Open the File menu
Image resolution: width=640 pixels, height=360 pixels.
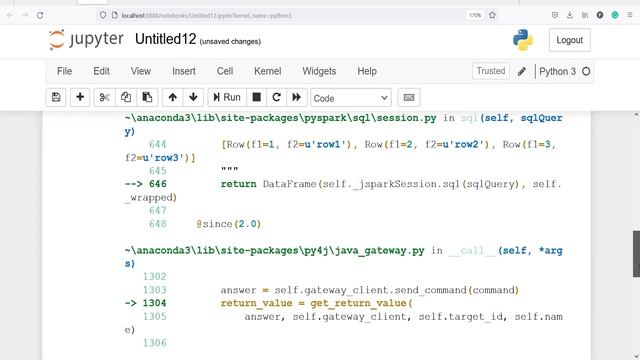pyautogui.click(x=64, y=71)
